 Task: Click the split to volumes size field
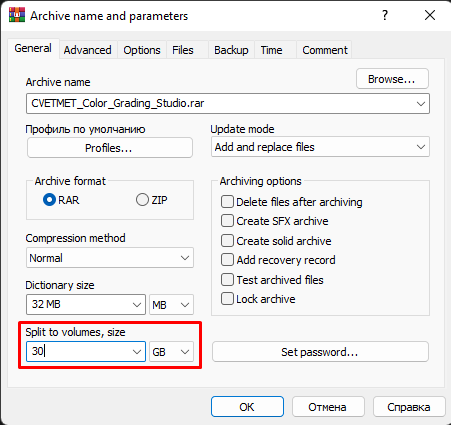86,352
